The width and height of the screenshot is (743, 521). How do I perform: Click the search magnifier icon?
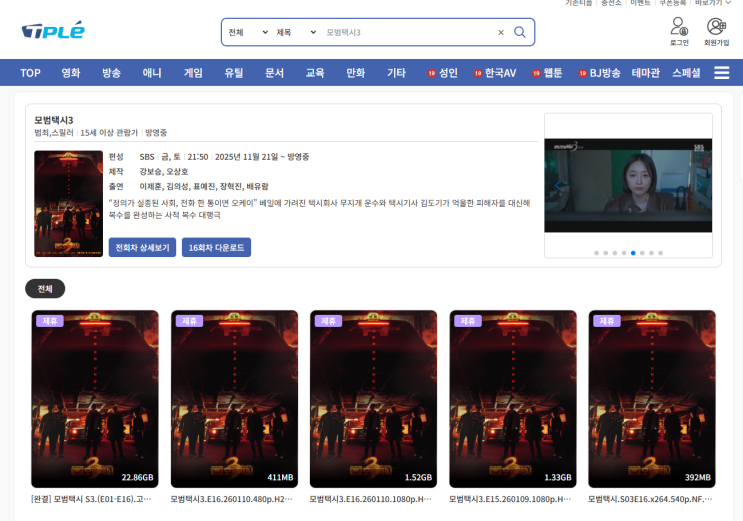click(x=520, y=32)
